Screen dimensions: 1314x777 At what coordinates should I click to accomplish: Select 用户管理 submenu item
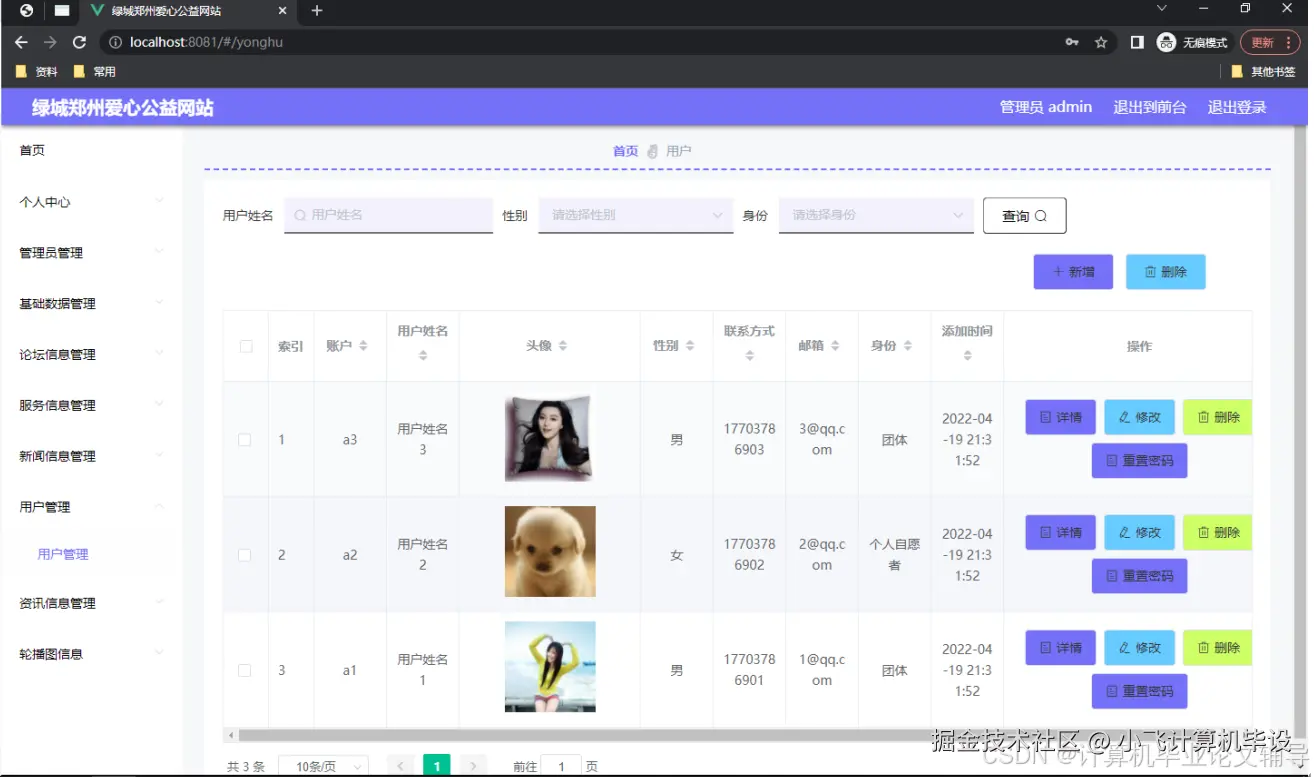(x=63, y=554)
